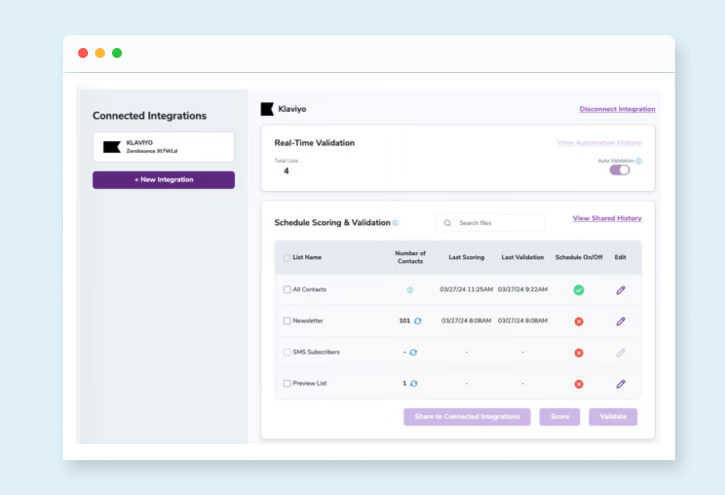Image resolution: width=725 pixels, height=495 pixels.
Task: Click the Search files input field
Action: (x=490, y=223)
